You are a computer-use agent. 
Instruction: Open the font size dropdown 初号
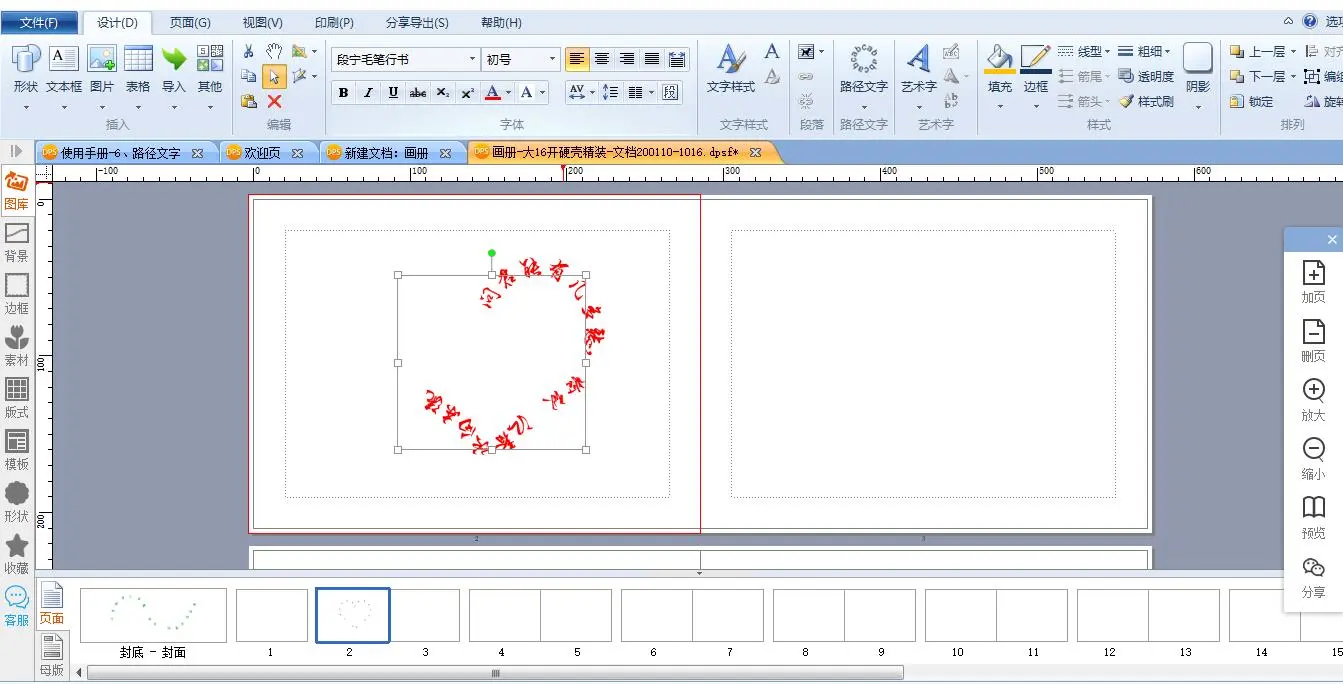[552, 60]
